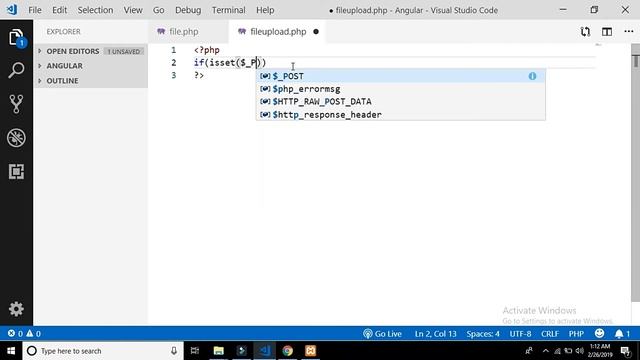The width and height of the screenshot is (640, 360).
Task: Open the Explorer view in activity bar
Action: (x=16, y=38)
